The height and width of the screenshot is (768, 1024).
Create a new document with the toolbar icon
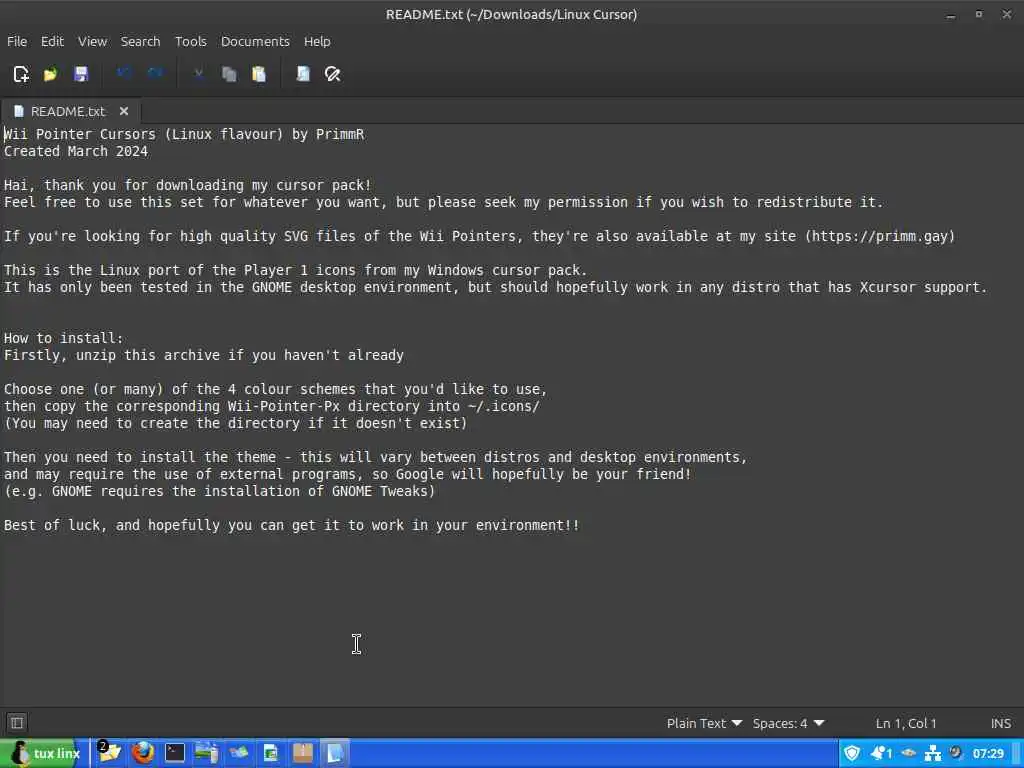pos(21,74)
